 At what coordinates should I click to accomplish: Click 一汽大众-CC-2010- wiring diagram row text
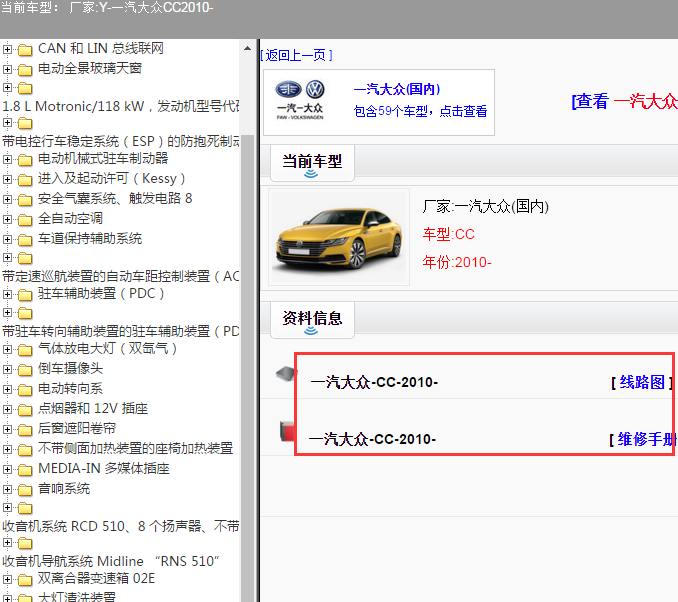click(374, 382)
